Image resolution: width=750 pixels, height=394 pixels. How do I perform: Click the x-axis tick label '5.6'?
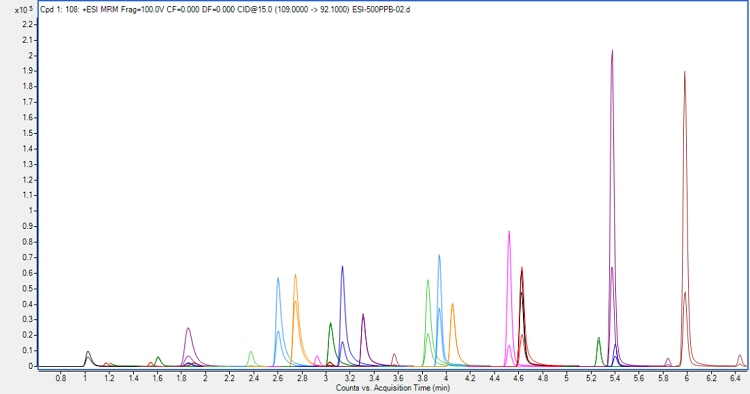coord(639,378)
